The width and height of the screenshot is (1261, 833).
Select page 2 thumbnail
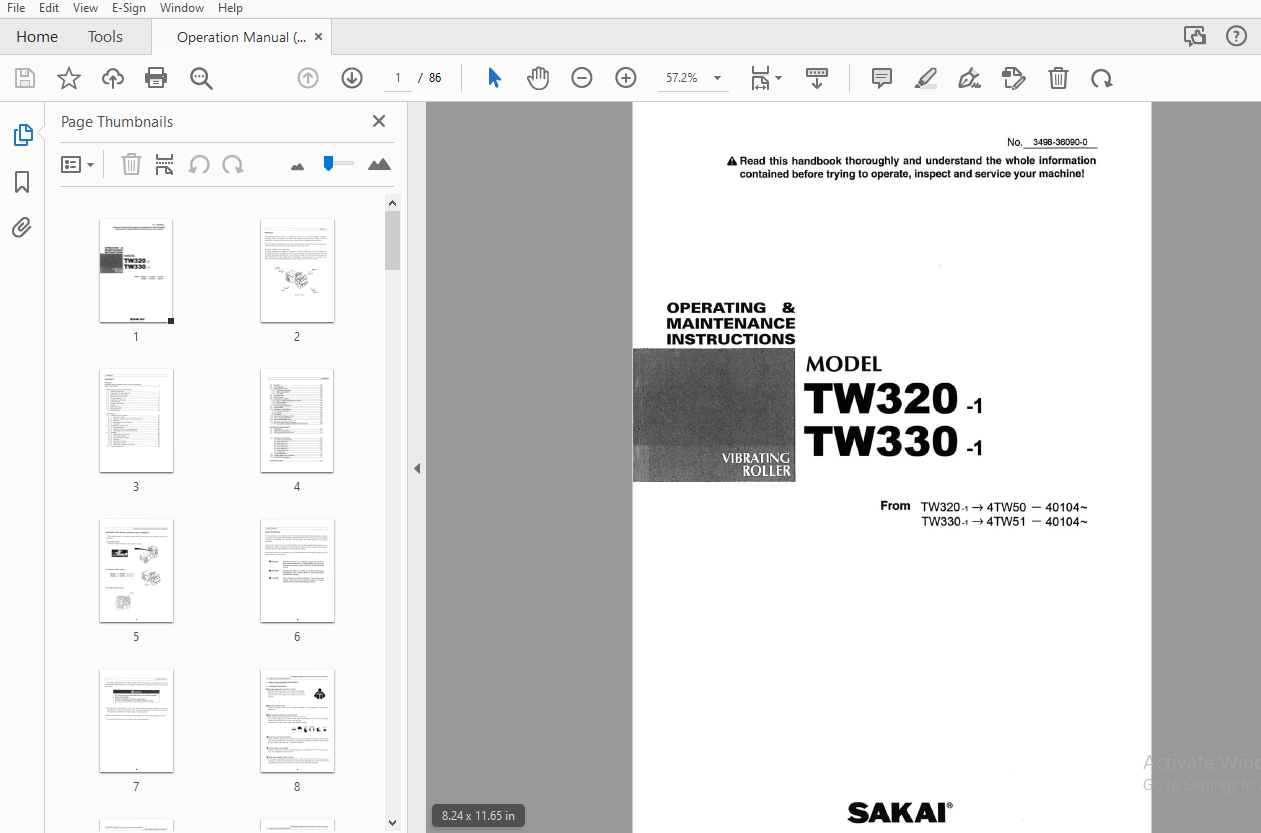coord(297,271)
